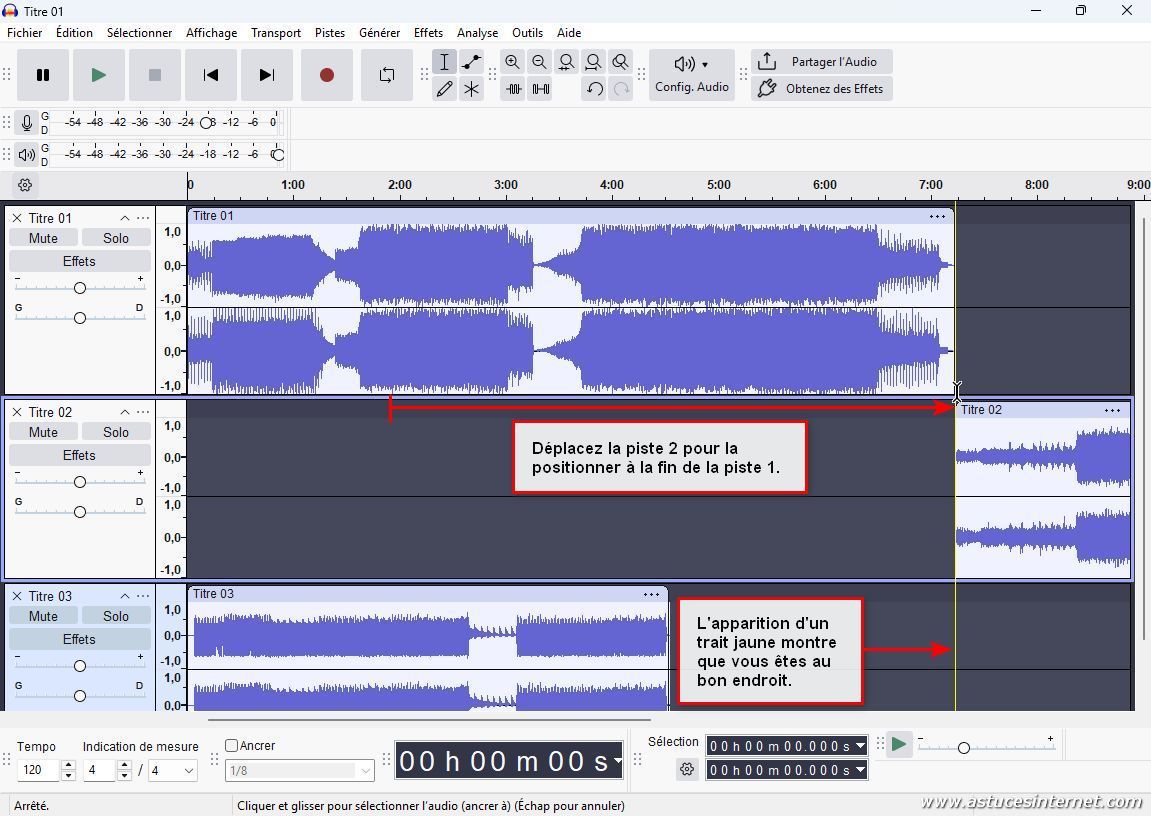Open Titre 02 clip options menu
The height and width of the screenshot is (816, 1151).
click(x=1112, y=410)
